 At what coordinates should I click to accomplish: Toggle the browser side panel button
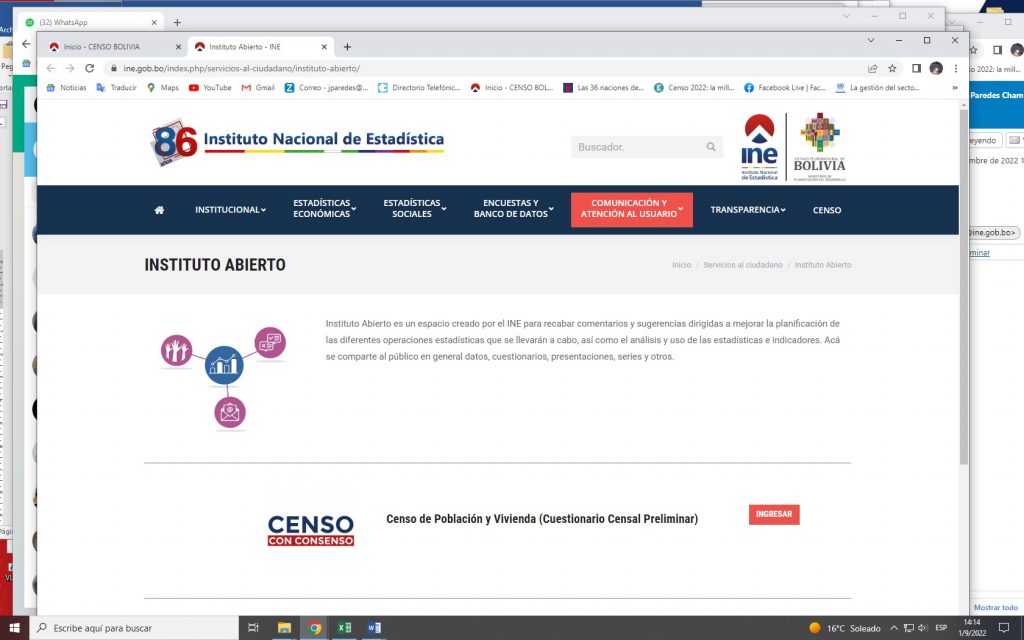(916, 68)
